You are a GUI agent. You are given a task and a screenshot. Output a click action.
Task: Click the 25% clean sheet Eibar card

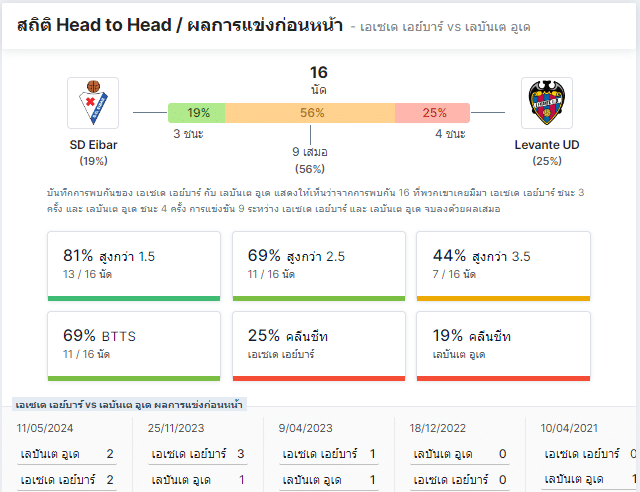click(x=319, y=346)
